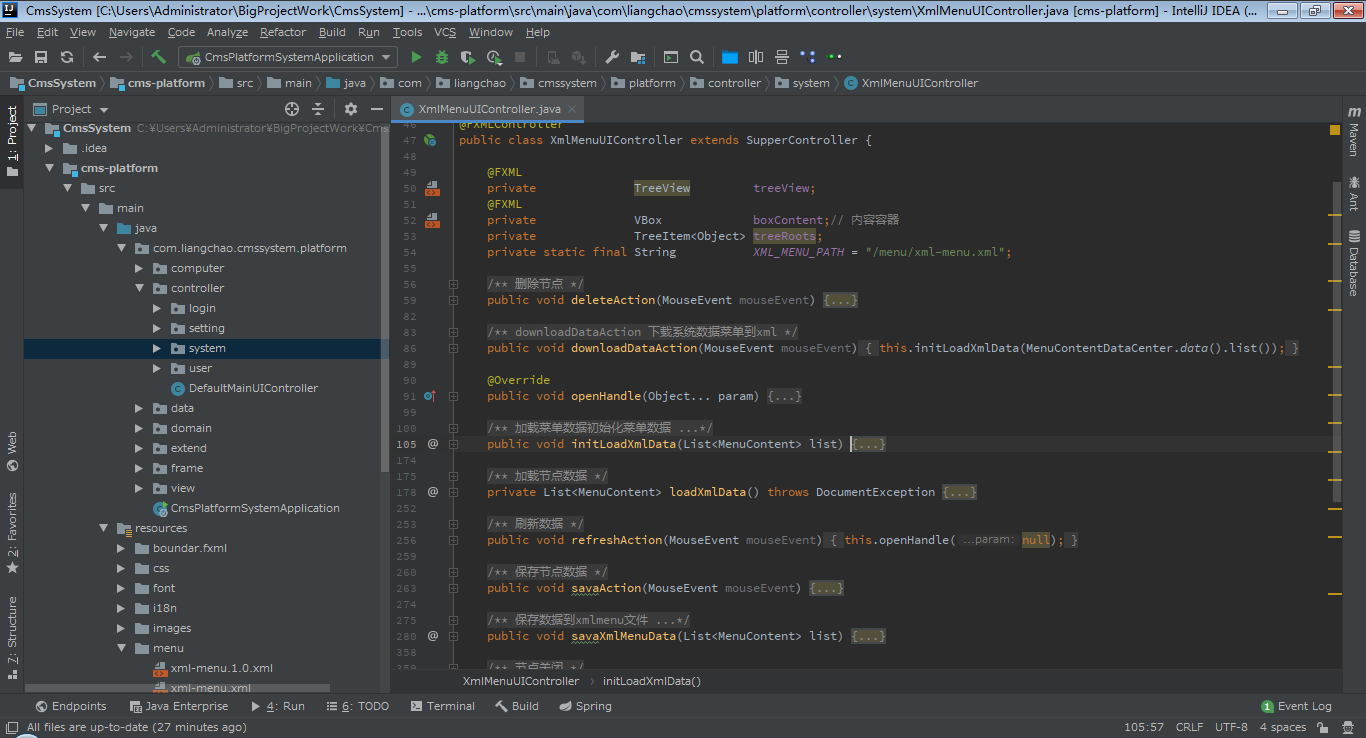Click liangchao in the navigation breadcrumb
Viewport: 1366px width, 738px height.
click(480, 83)
